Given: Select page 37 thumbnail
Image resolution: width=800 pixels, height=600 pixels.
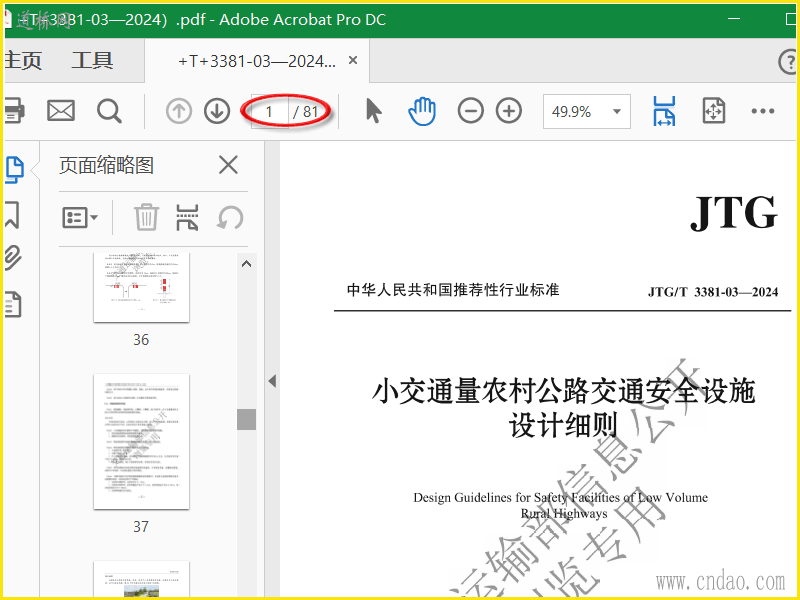Looking at the screenshot, I should pos(141,442).
